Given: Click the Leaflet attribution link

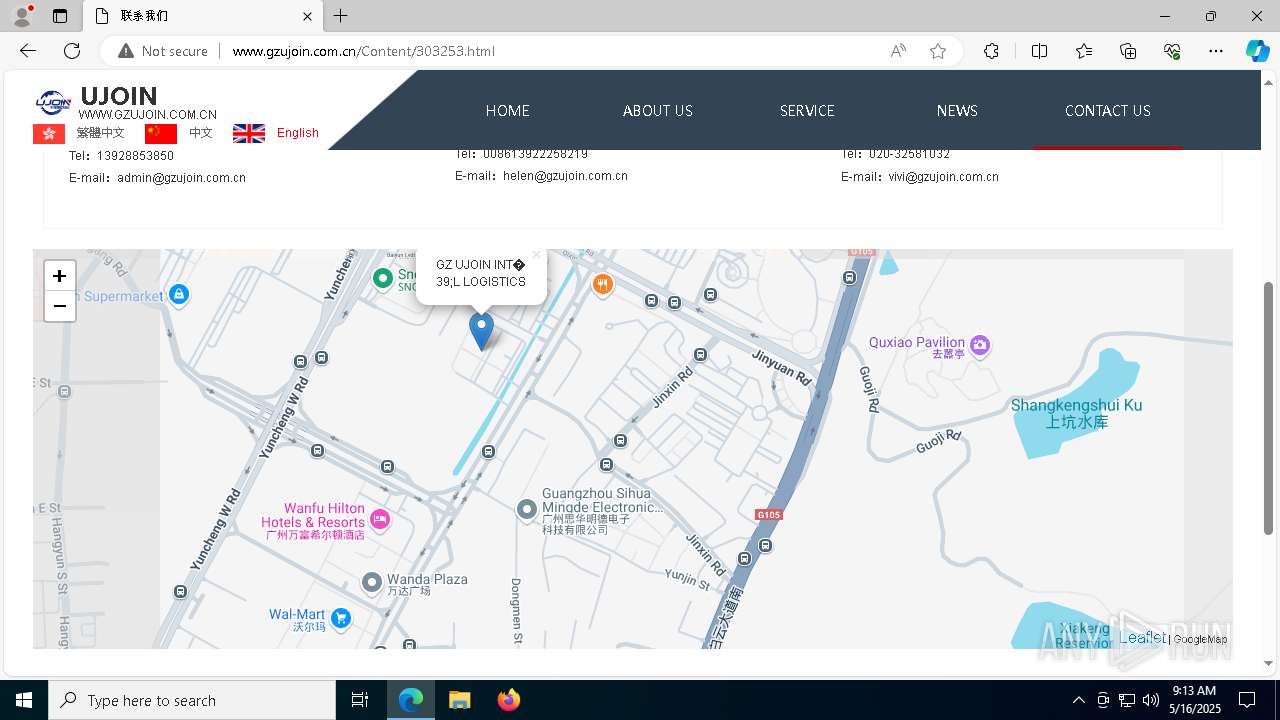Looking at the screenshot, I should tap(1142, 638).
